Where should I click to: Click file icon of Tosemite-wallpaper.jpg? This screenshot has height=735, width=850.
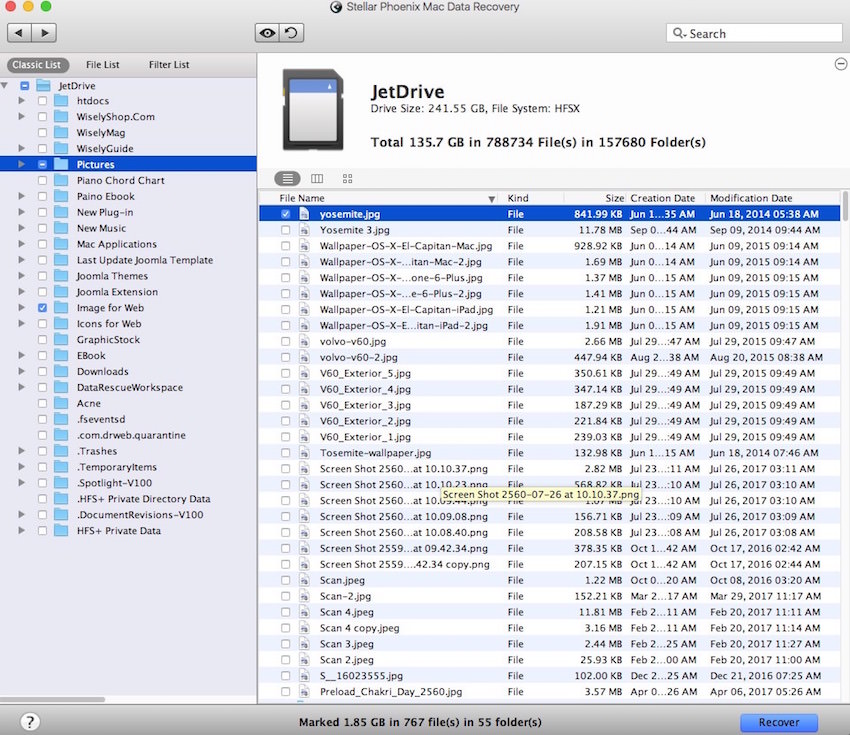pos(304,453)
